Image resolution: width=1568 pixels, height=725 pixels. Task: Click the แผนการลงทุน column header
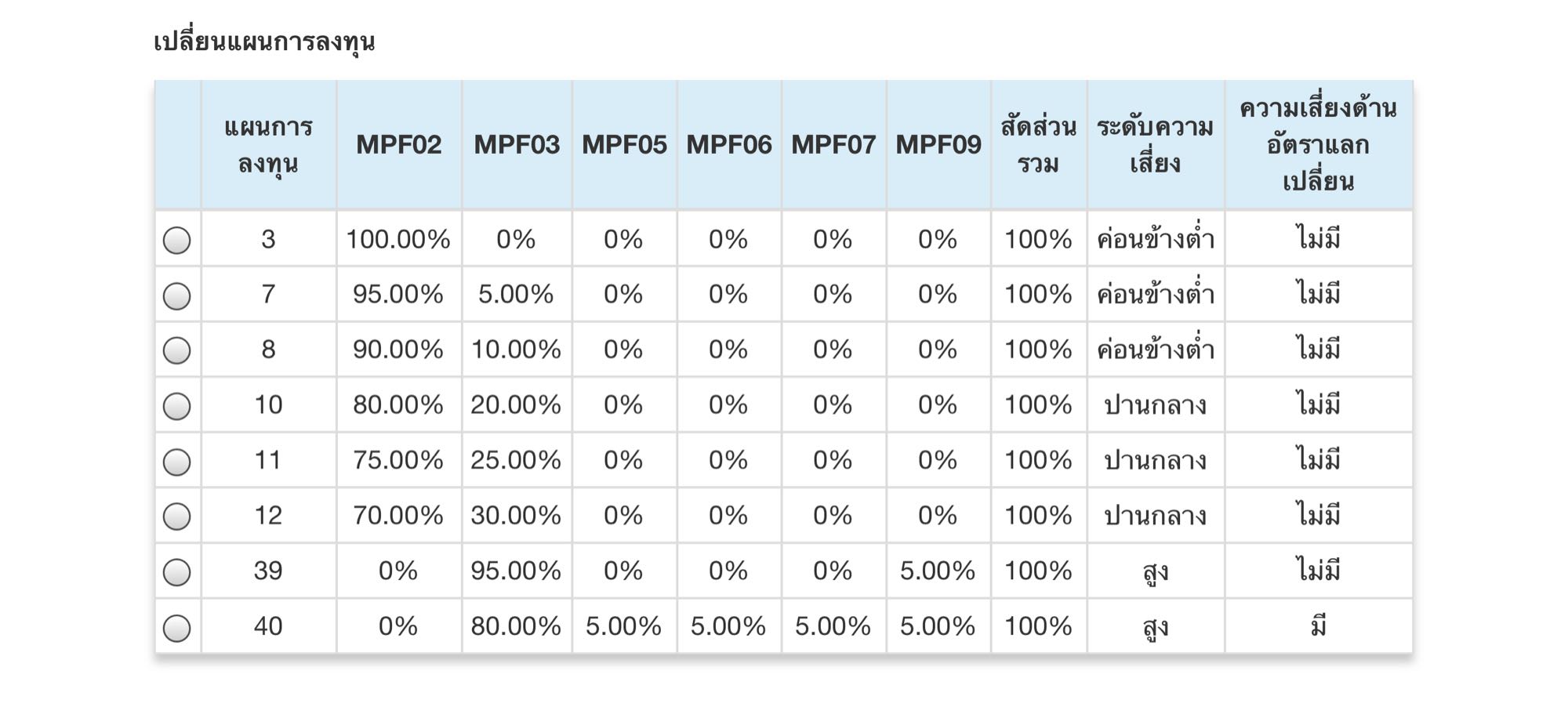pos(268,145)
